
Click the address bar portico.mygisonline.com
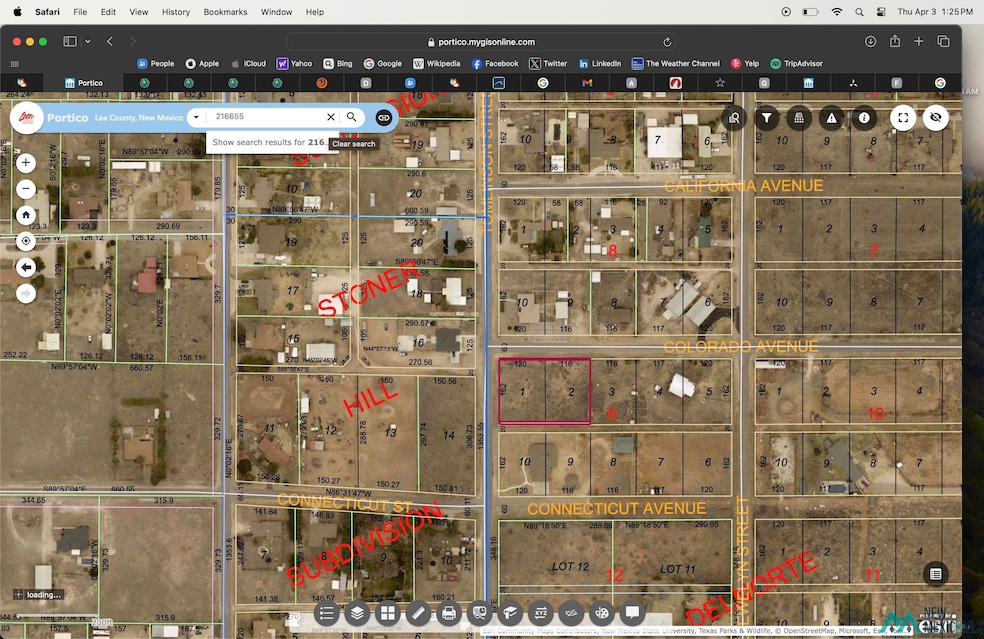coord(481,42)
